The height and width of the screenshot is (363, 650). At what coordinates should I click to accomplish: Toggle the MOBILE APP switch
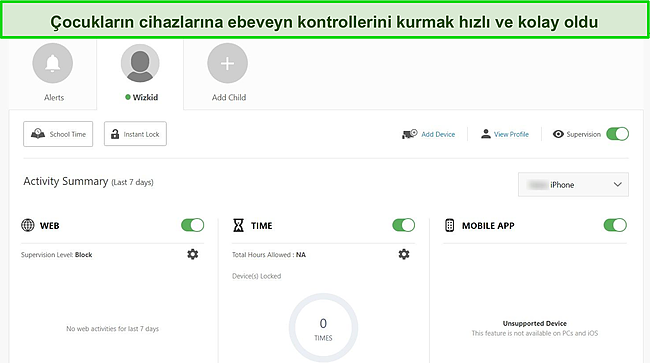[615, 225]
